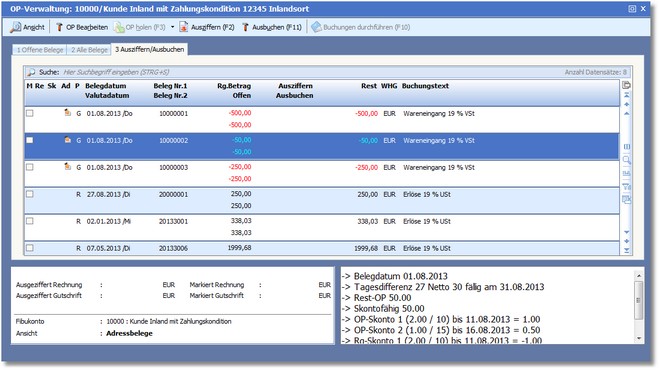Check the box for Beleg 10000001
Screen dimensions: 659x370
click(30, 113)
